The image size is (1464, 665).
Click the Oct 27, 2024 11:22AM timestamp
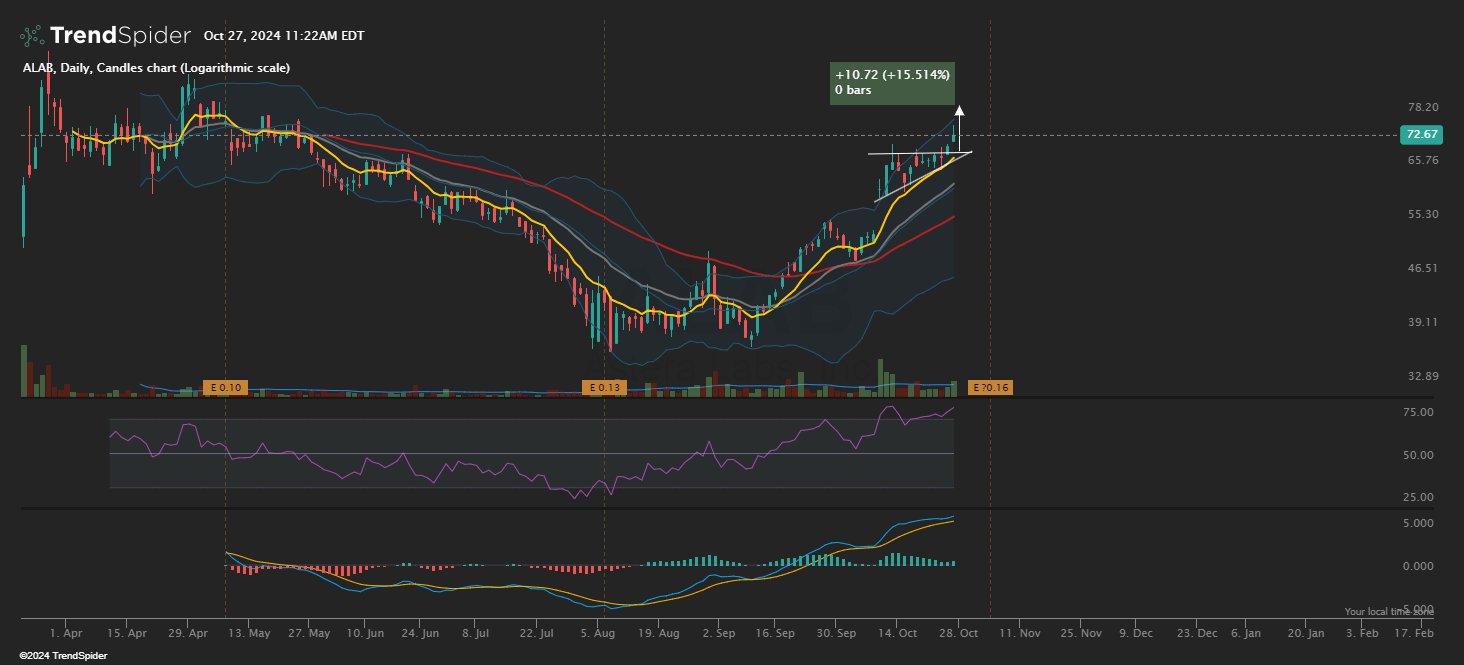(283, 35)
